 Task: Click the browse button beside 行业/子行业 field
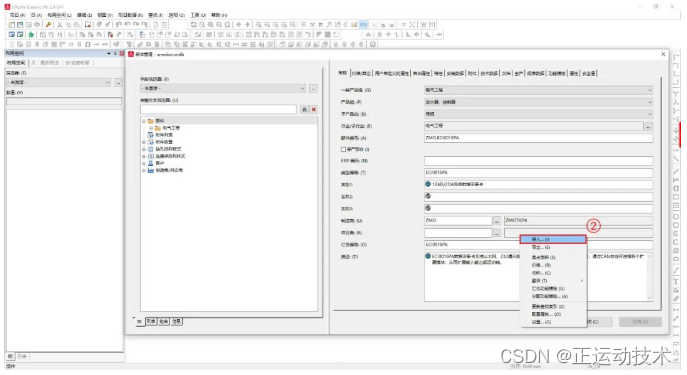(648, 126)
